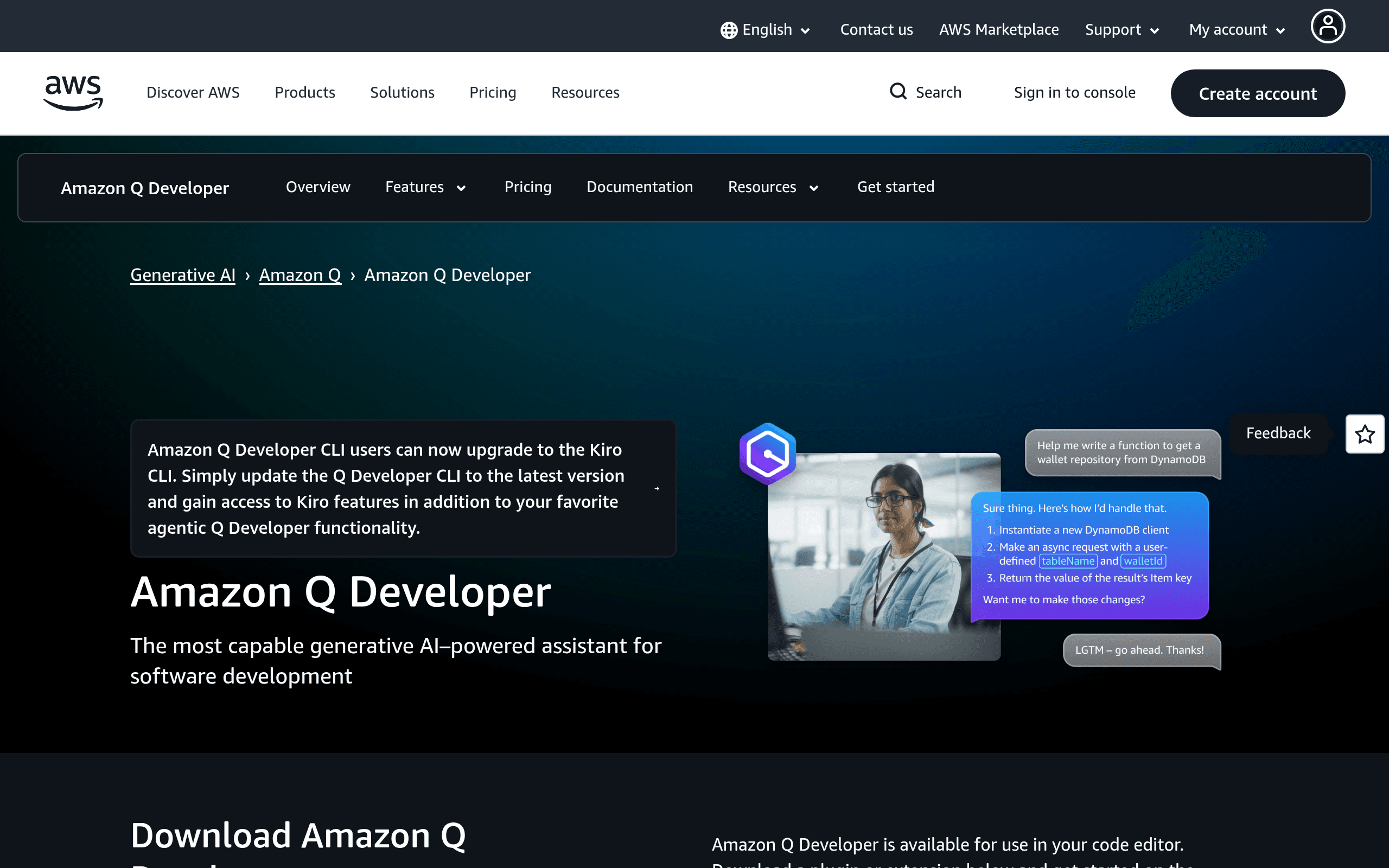Click the walletId code tag
Screen dimensions: 1389x868
point(1143,561)
